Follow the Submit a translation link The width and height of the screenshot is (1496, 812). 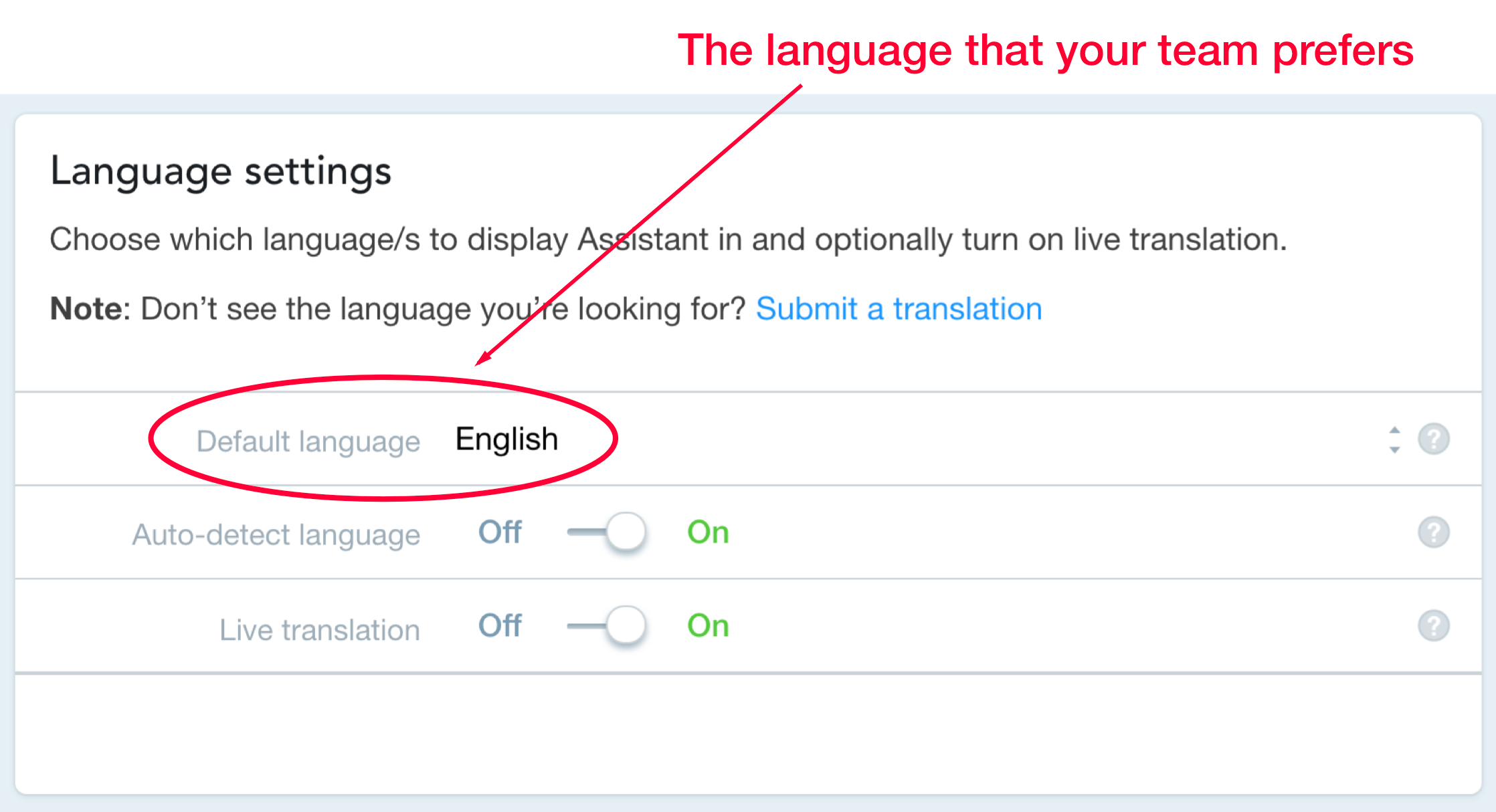point(899,309)
